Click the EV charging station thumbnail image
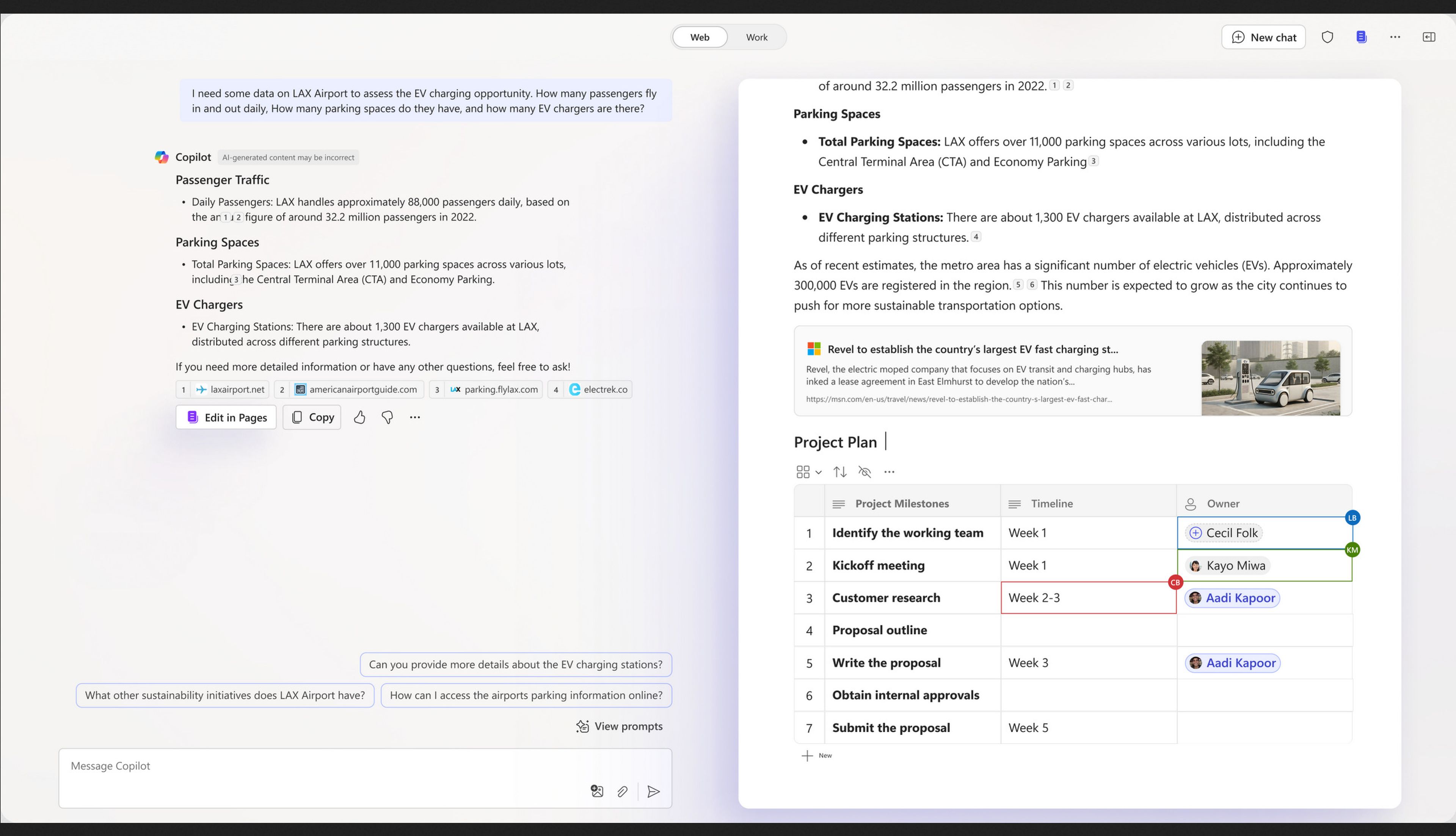Viewport: 1456px width, 836px height. pos(1271,378)
